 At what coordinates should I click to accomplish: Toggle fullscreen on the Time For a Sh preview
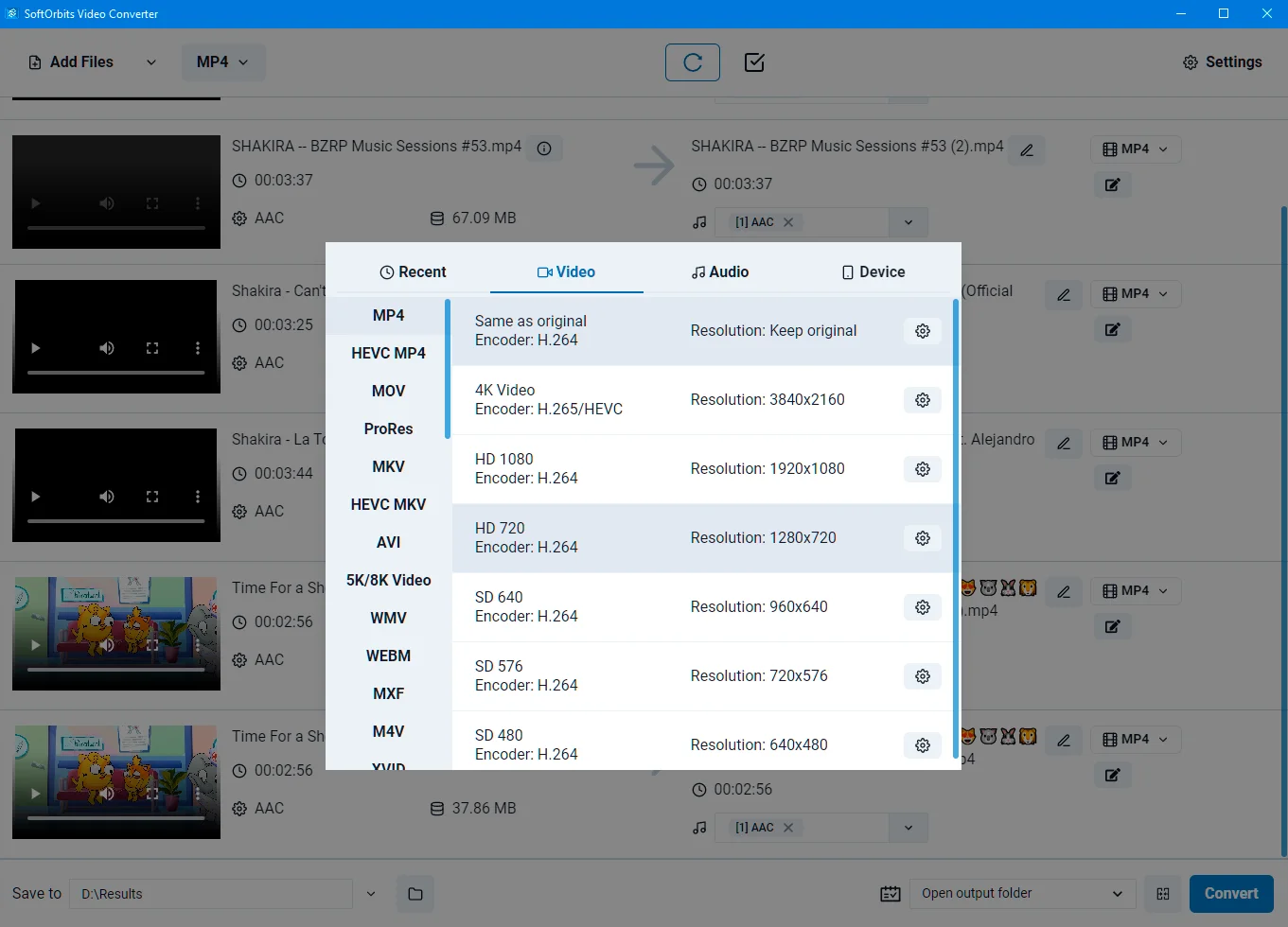152,644
